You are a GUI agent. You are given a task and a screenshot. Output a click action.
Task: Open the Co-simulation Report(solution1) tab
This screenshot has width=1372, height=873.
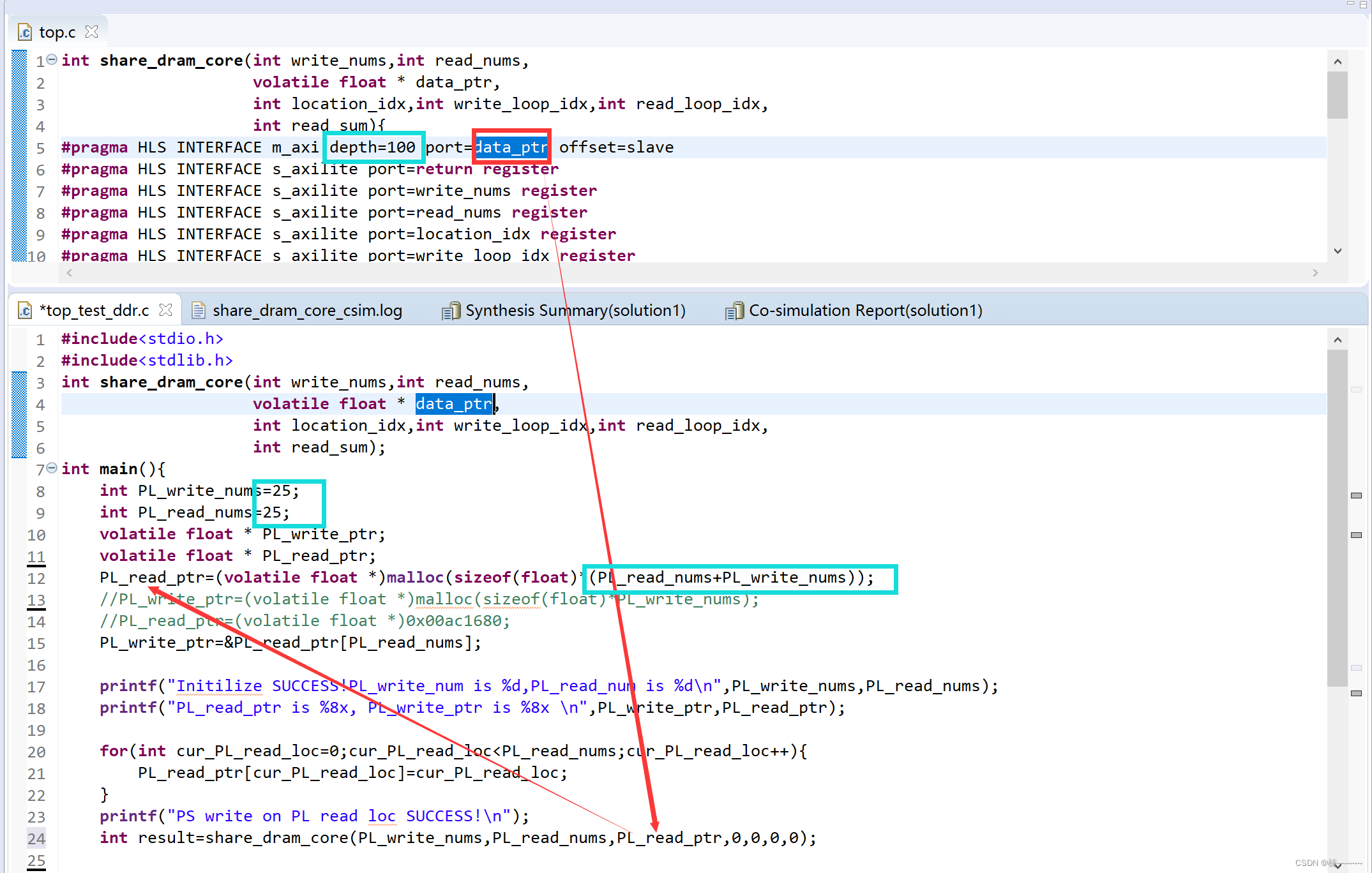point(865,311)
